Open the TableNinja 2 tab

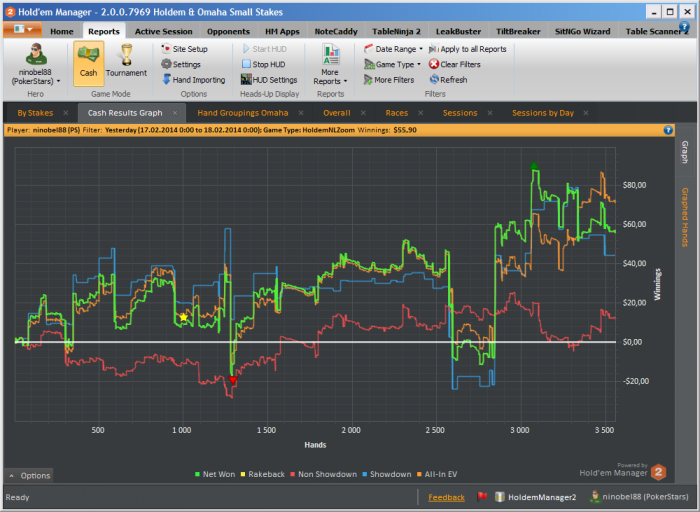396,31
